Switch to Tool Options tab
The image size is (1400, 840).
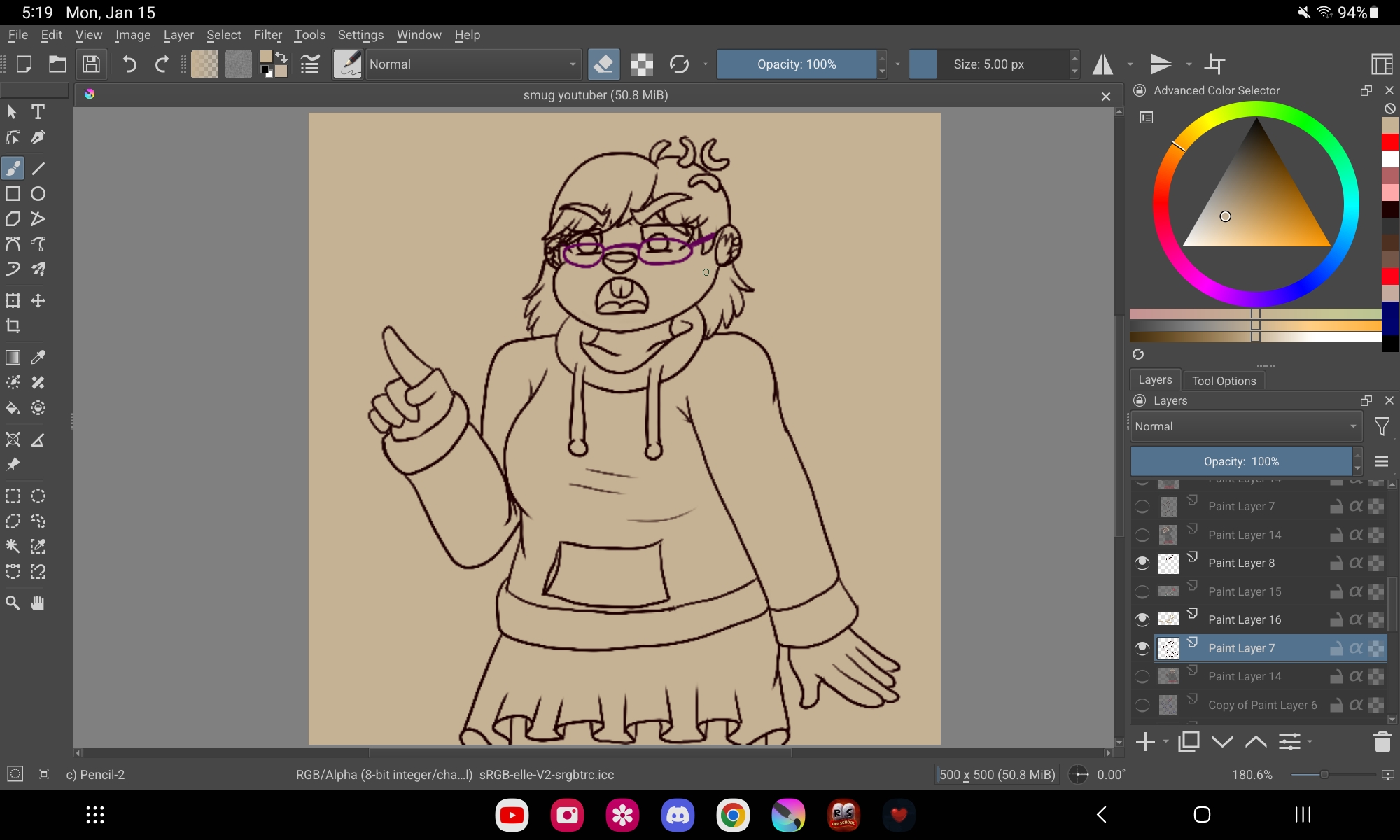tap(1224, 381)
